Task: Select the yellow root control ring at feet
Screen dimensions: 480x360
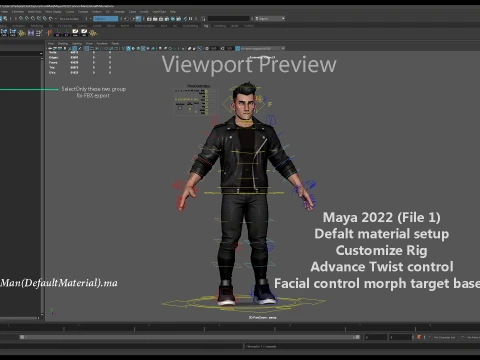Action: click(243, 303)
